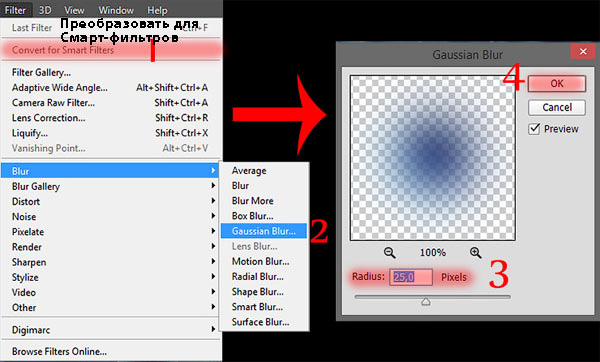Screen dimensions: 600x362
Task: Toggle the Preview checkbox
Action: 534,129
